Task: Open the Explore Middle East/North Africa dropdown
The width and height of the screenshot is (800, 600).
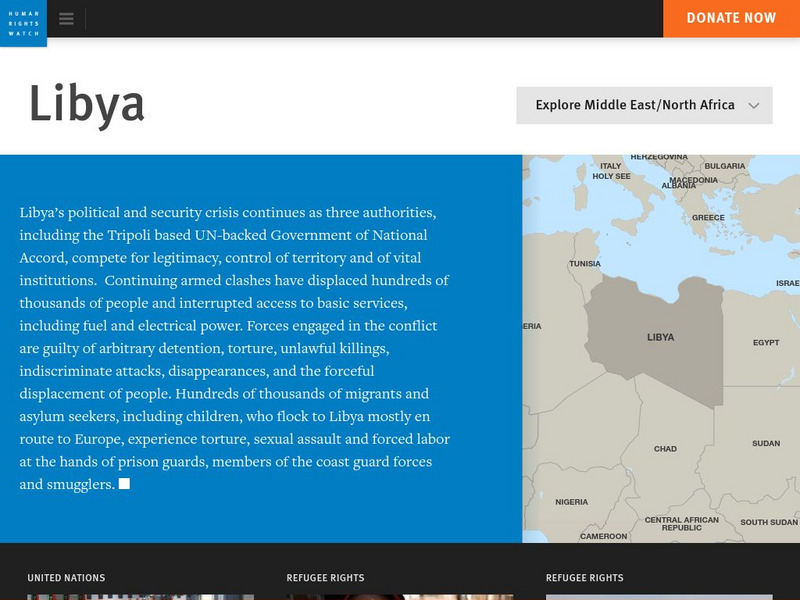Action: pyautogui.click(x=643, y=104)
